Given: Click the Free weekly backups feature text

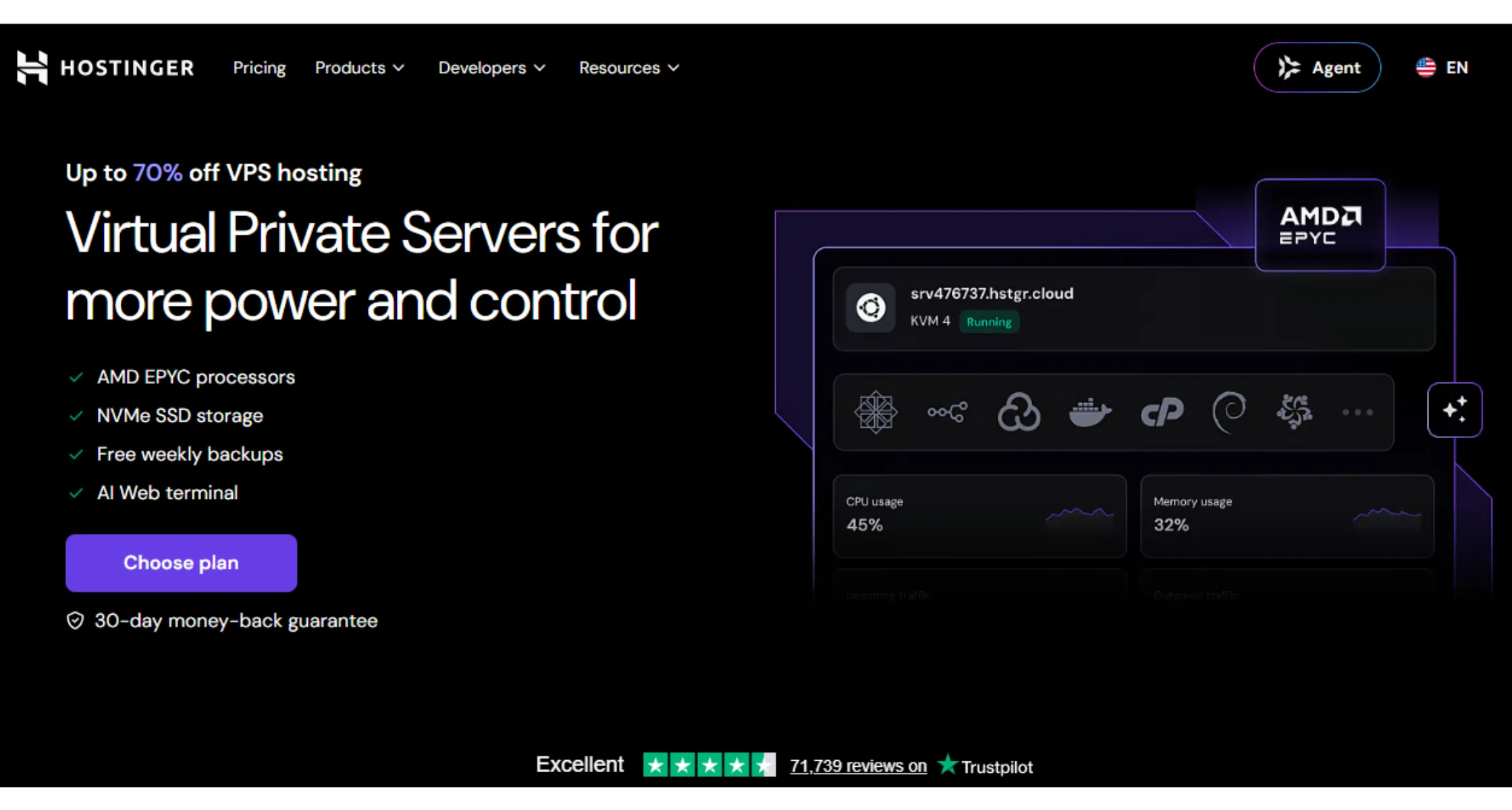Looking at the screenshot, I should 190,454.
